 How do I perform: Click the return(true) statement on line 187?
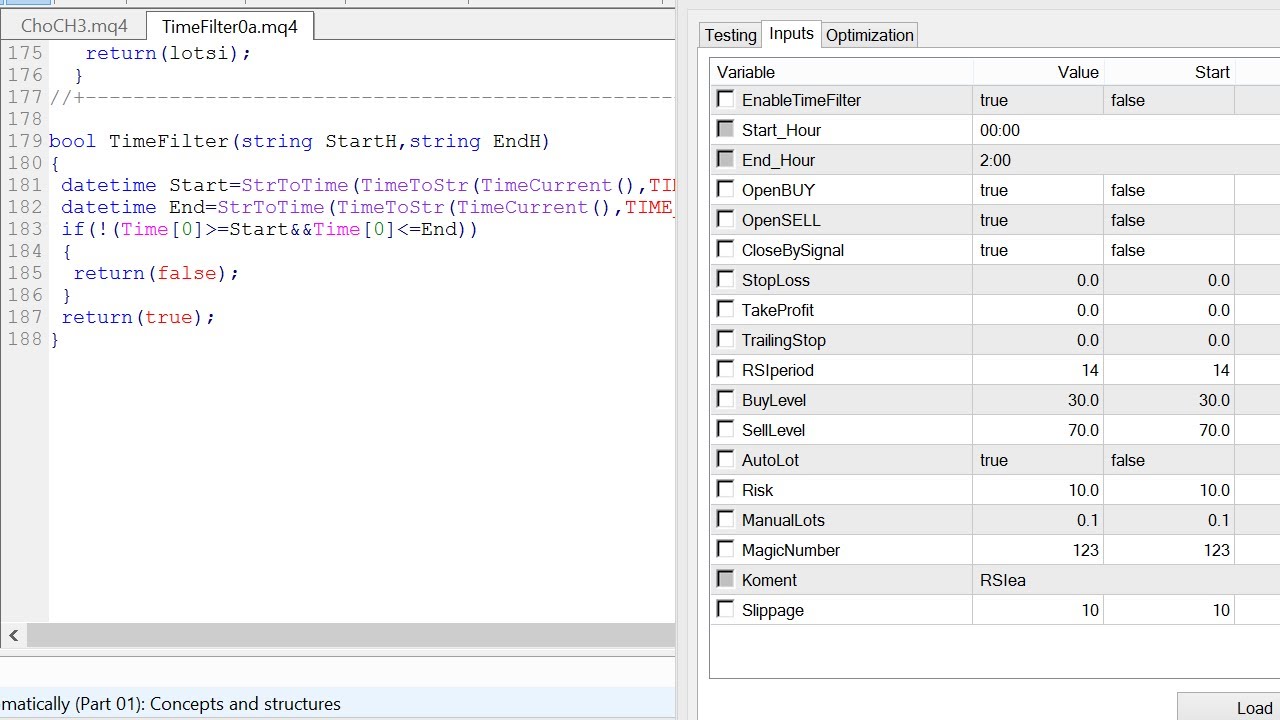[x=138, y=317]
